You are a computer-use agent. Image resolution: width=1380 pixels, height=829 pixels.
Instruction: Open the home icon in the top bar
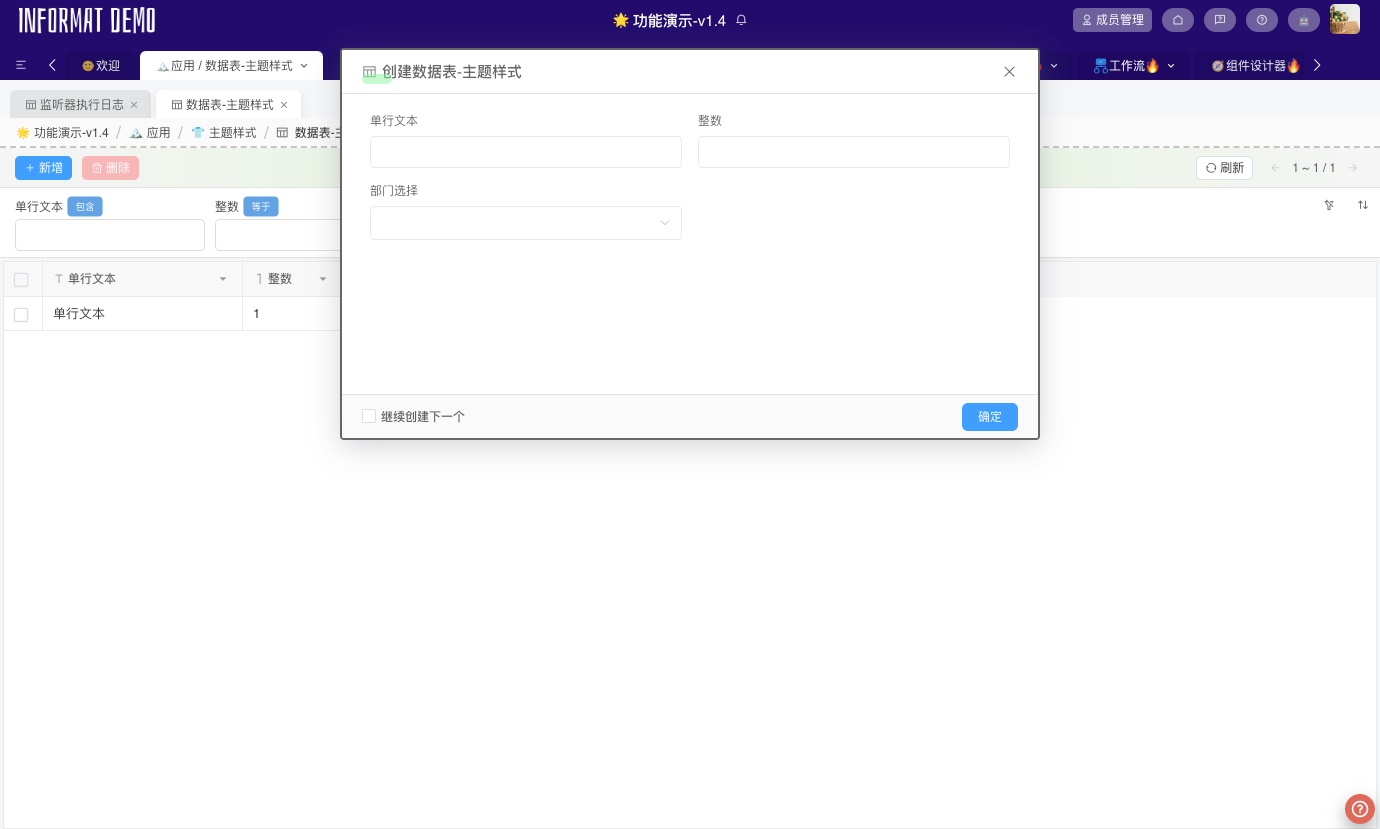(x=1178, y=19)
